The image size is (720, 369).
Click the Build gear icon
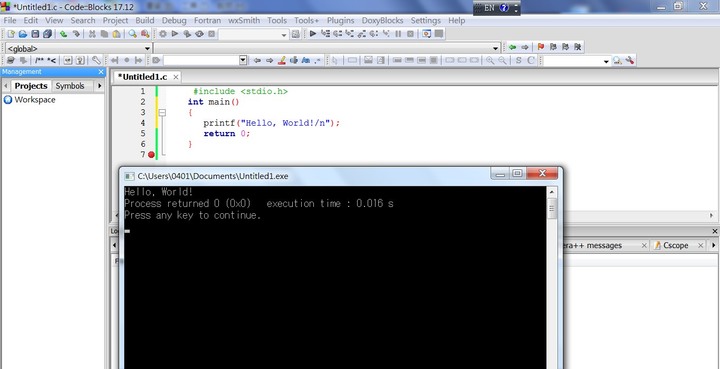(163, 34)
